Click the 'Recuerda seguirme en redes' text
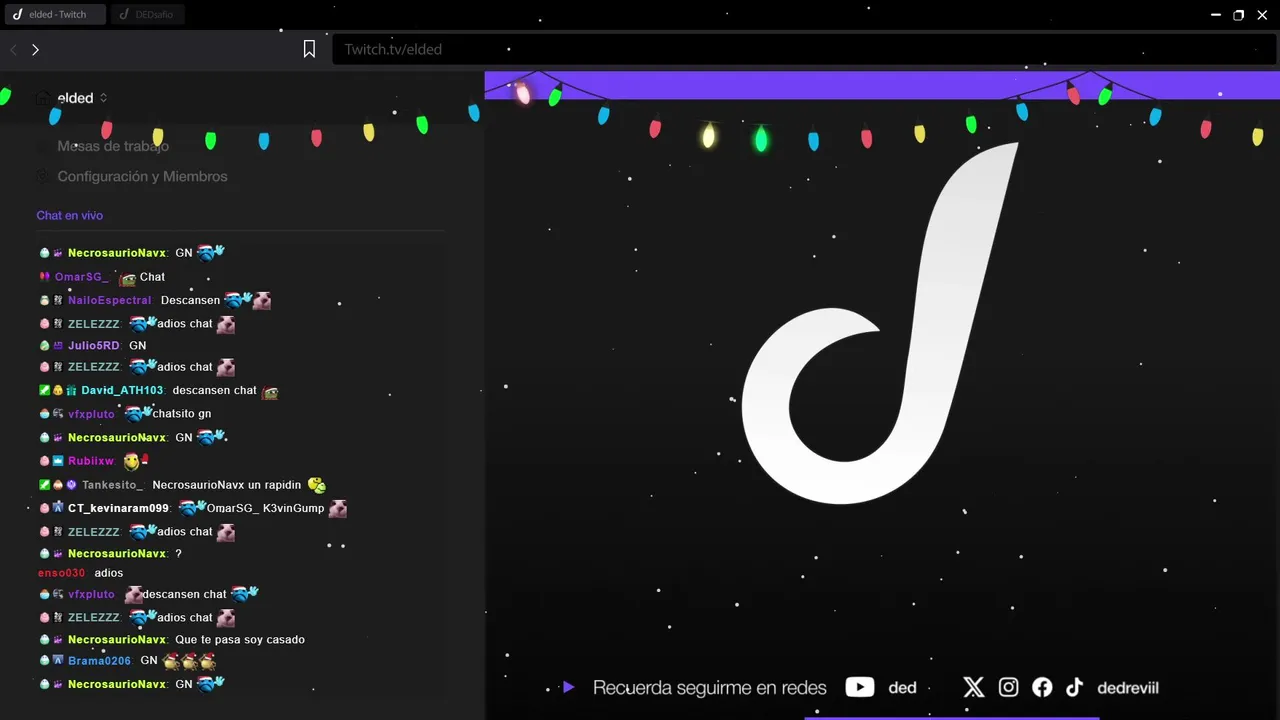The height and width of the screenshot is (720, 1280). pyautogui.click(x=710, y=688)
